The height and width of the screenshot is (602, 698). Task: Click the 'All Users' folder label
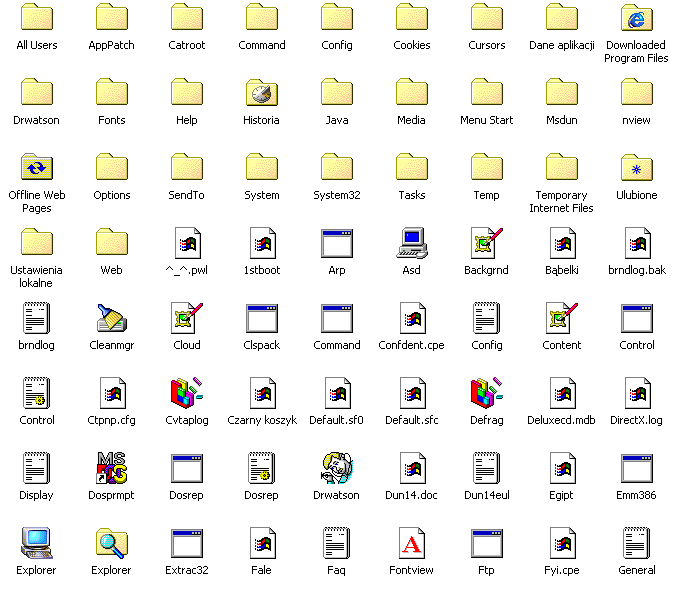point(37,45)
